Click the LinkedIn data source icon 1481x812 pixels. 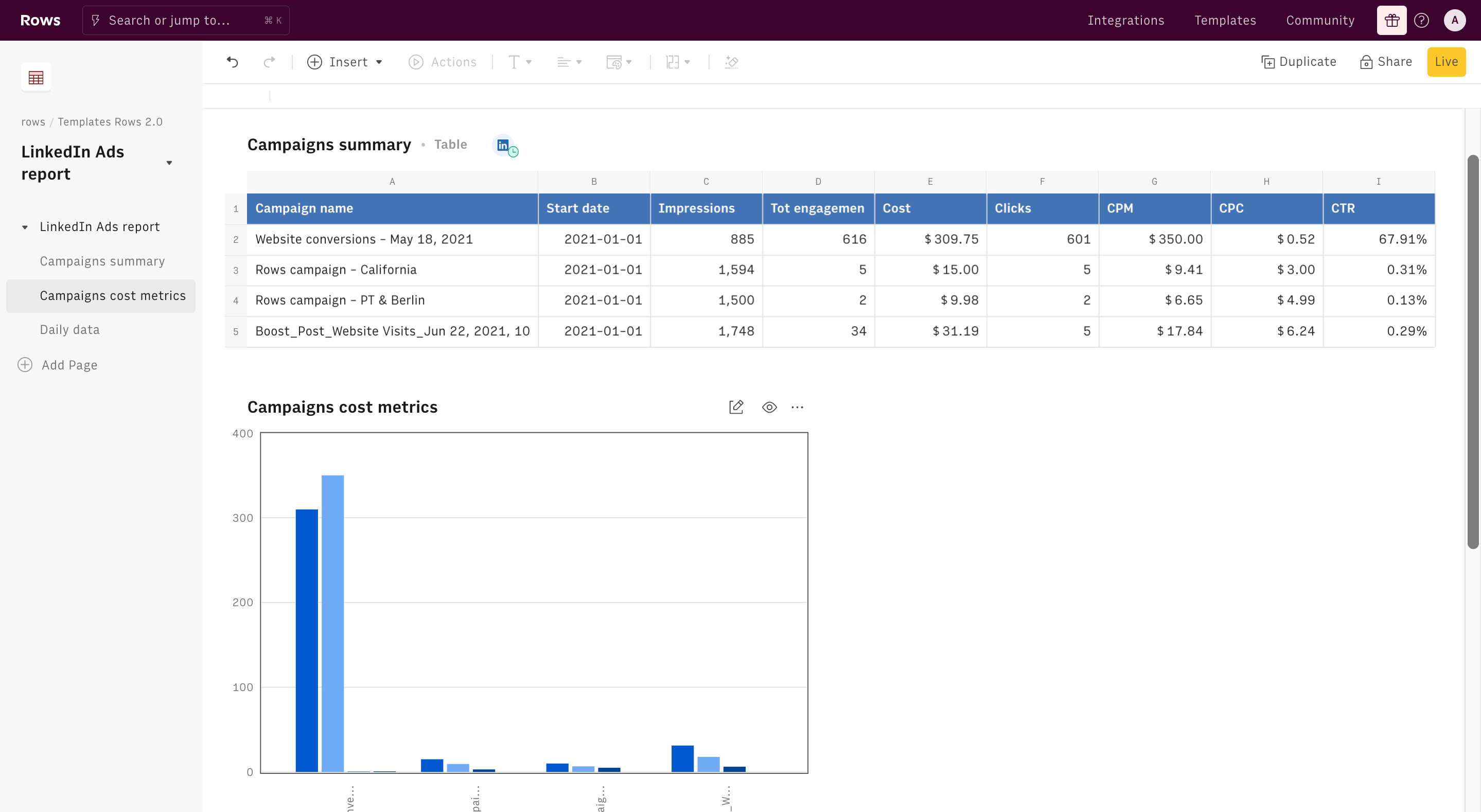[x=504, y=146]
